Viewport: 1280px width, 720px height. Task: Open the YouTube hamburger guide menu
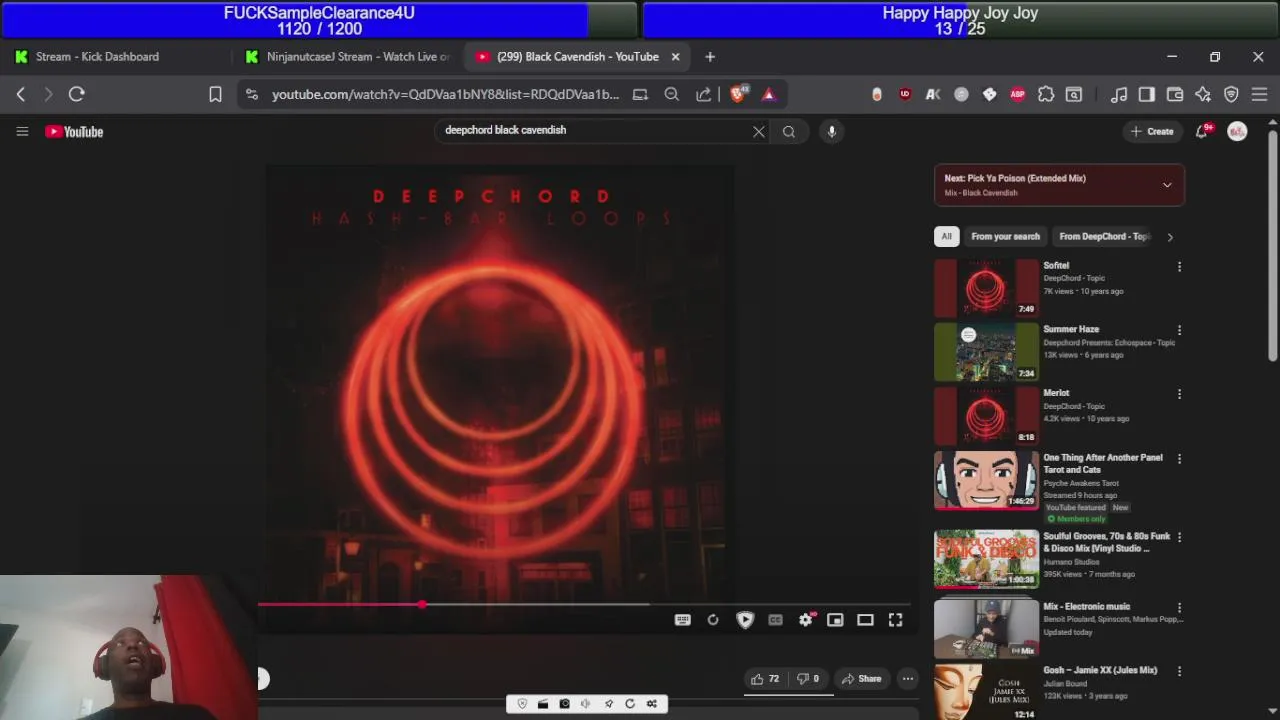pos(22,131)
